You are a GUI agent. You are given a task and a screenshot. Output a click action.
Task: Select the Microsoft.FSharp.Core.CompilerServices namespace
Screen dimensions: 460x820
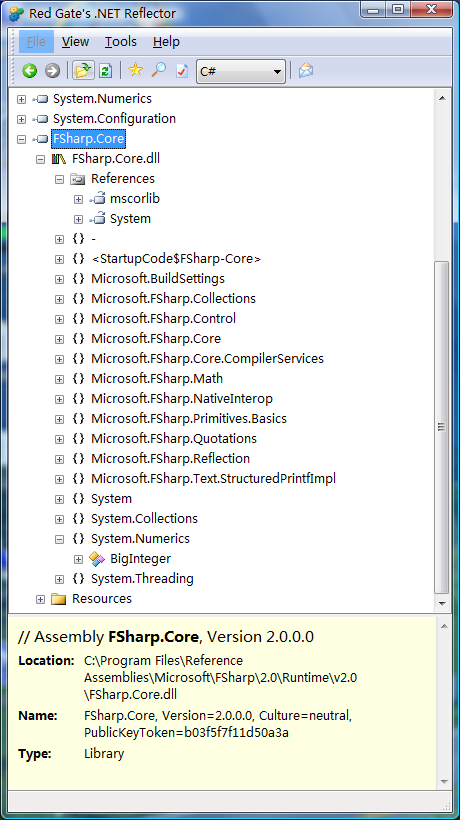(x=208, y=358)
